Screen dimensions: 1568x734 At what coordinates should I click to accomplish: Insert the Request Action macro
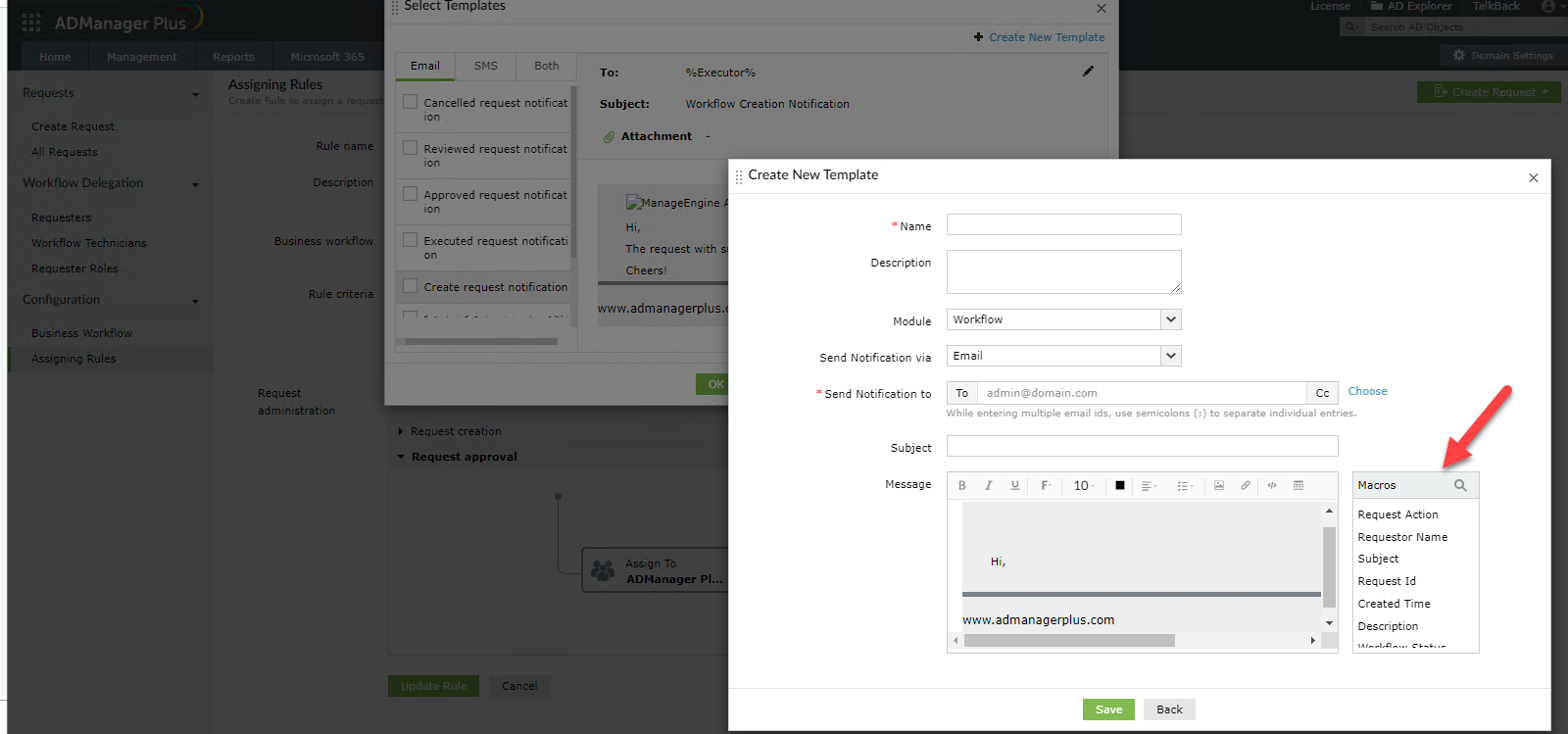tap(1397, 514)
